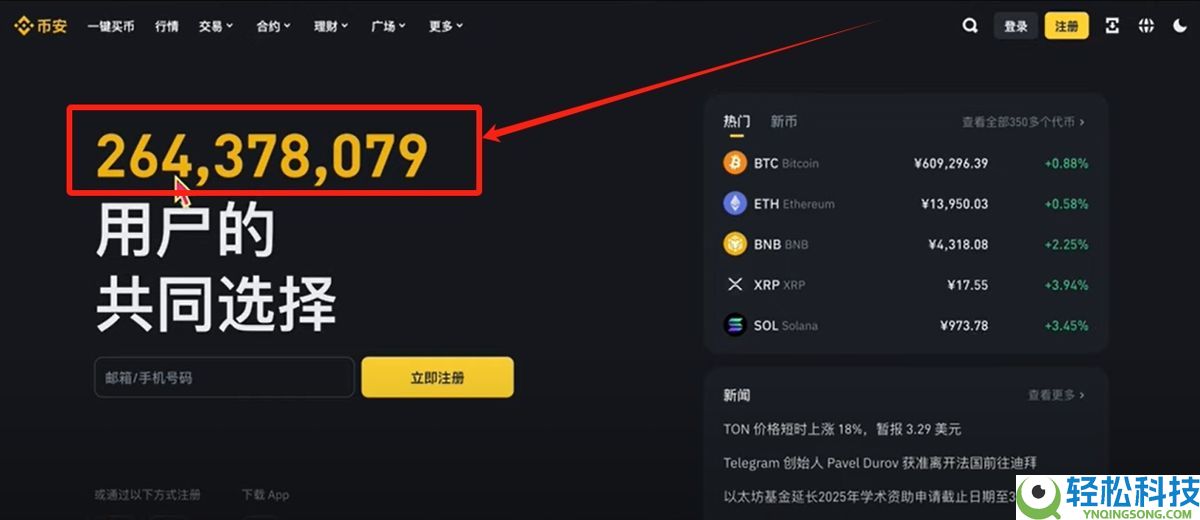Click the Solana SOL coin icon
Image resolution: width=1200 pixels, height=520 pixels.
point(735,325)
